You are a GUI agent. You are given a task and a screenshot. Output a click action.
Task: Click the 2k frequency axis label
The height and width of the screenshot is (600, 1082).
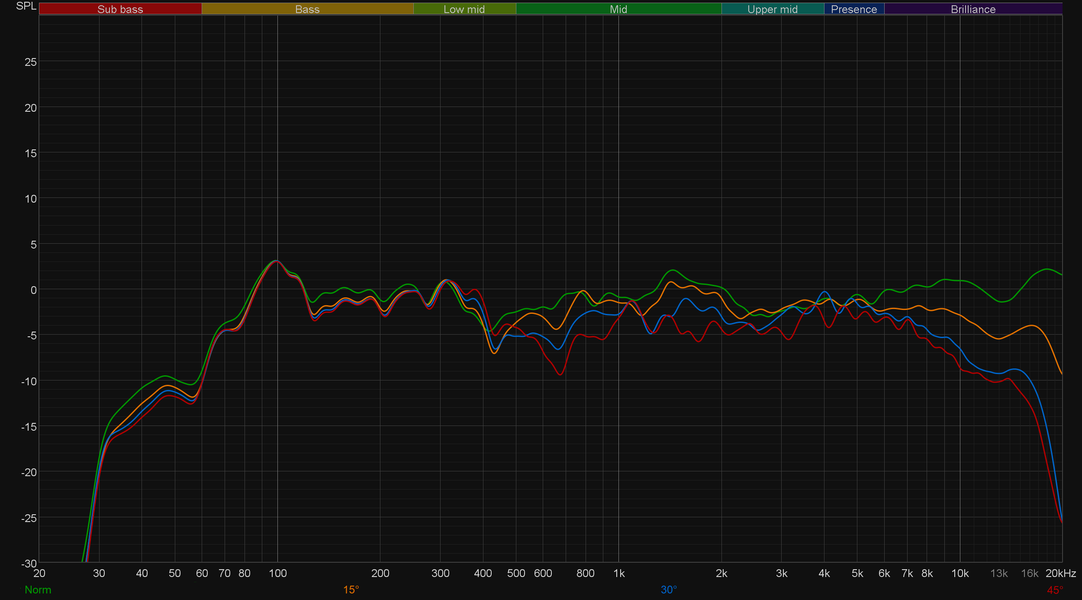tap(721, 573)
